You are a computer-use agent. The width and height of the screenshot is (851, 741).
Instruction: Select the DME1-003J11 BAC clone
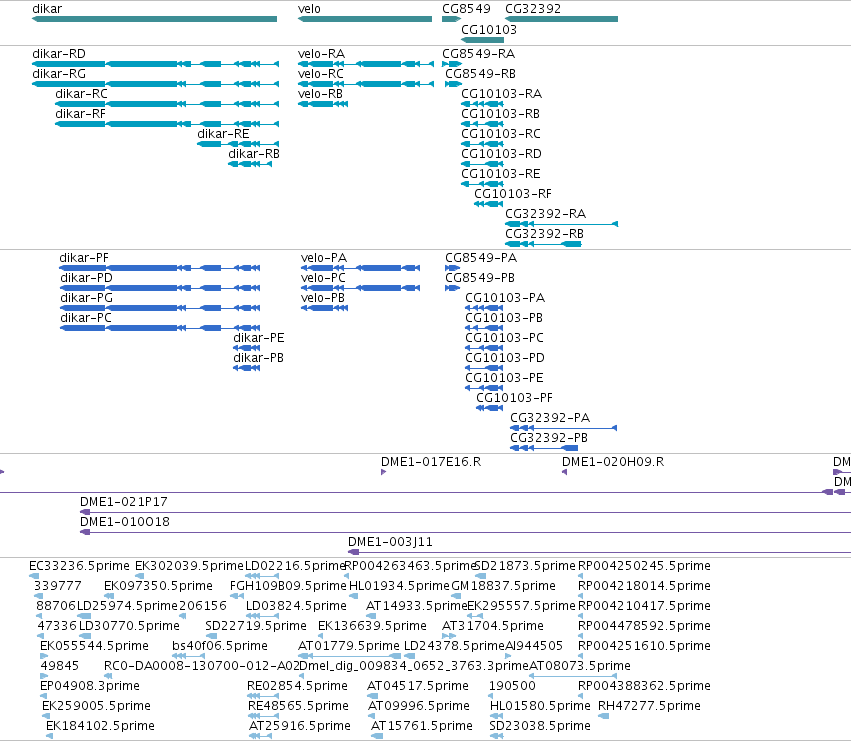pos(599,553)
